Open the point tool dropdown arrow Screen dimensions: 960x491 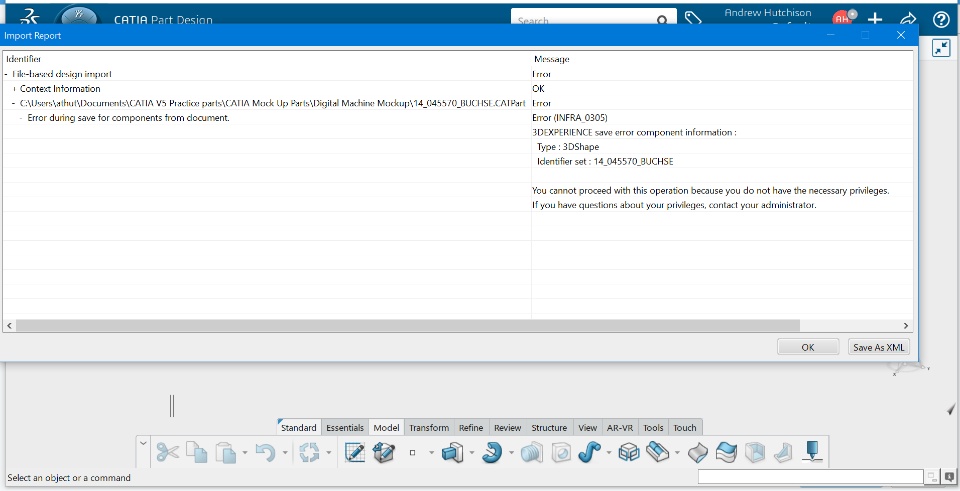pyautogui.click(x=432, y=453)
